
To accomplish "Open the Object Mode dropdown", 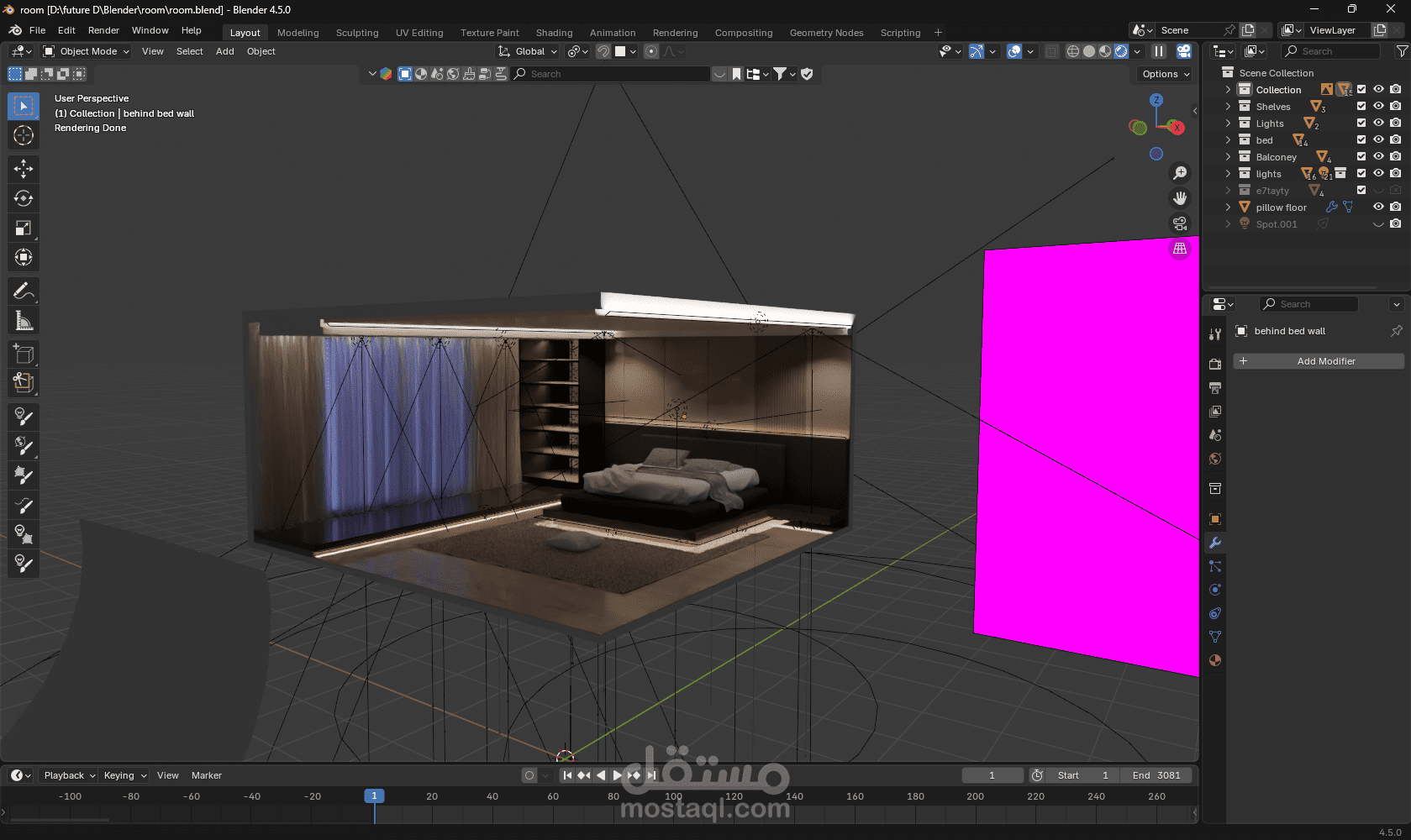I will pos(87,51).
